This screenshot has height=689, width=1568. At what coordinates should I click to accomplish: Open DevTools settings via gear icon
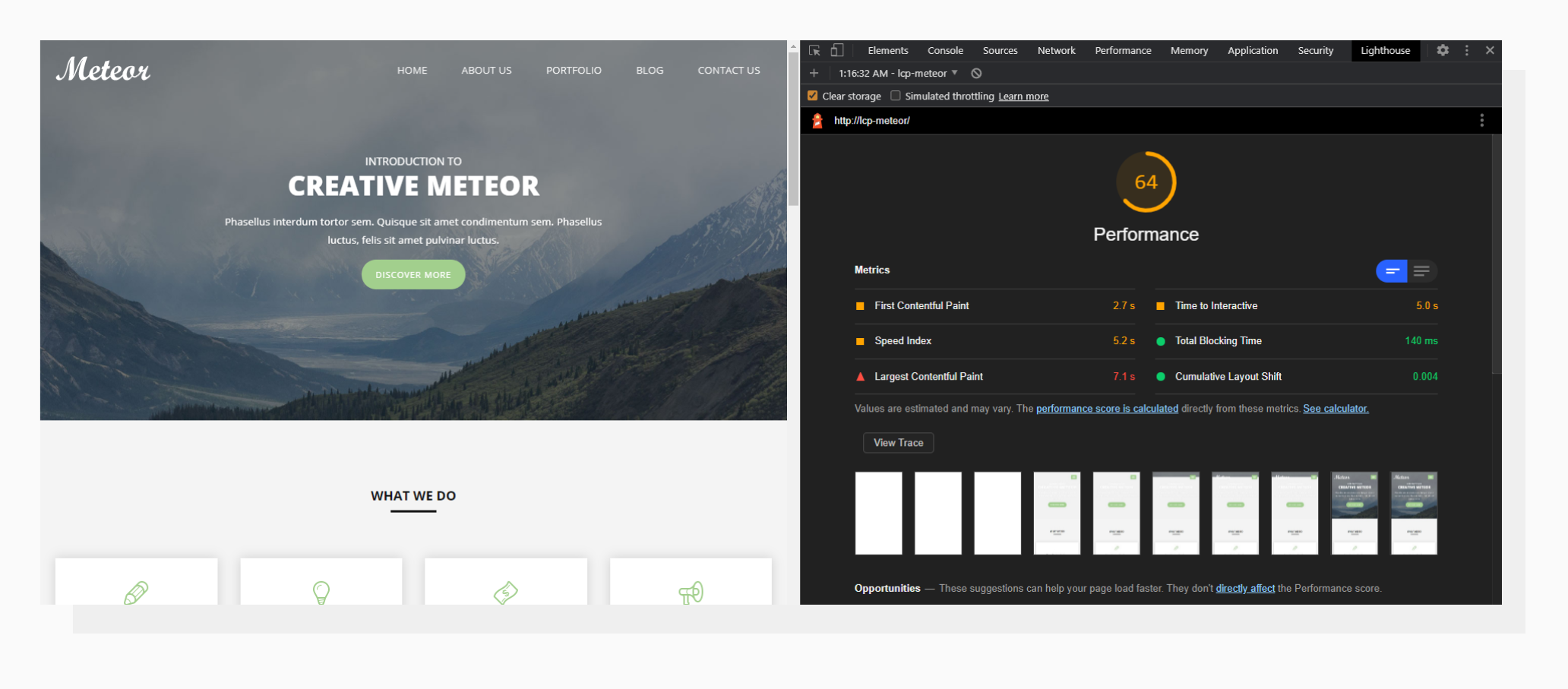(1443, 50)
